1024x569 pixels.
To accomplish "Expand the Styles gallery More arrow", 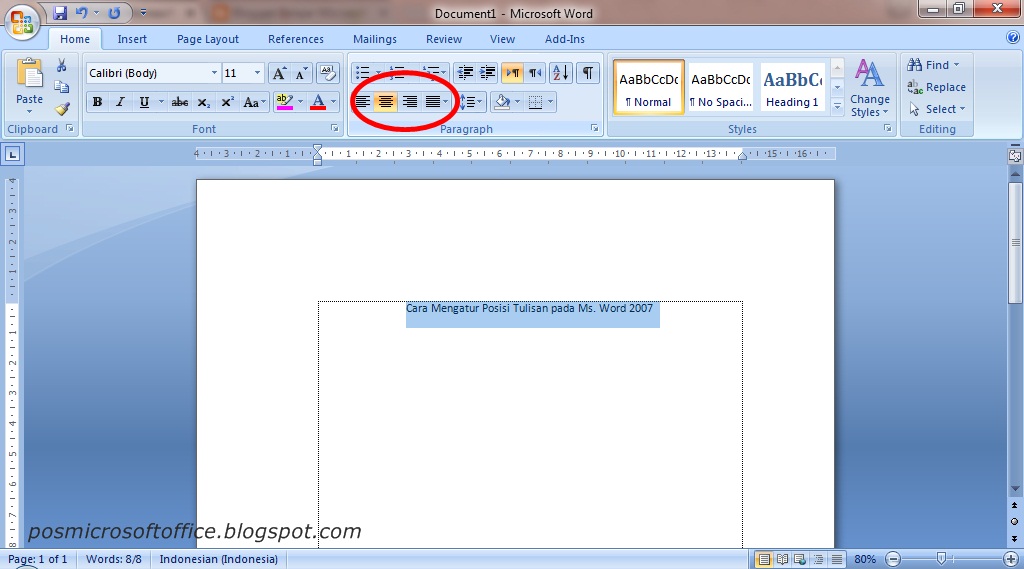I will (837, 107).
